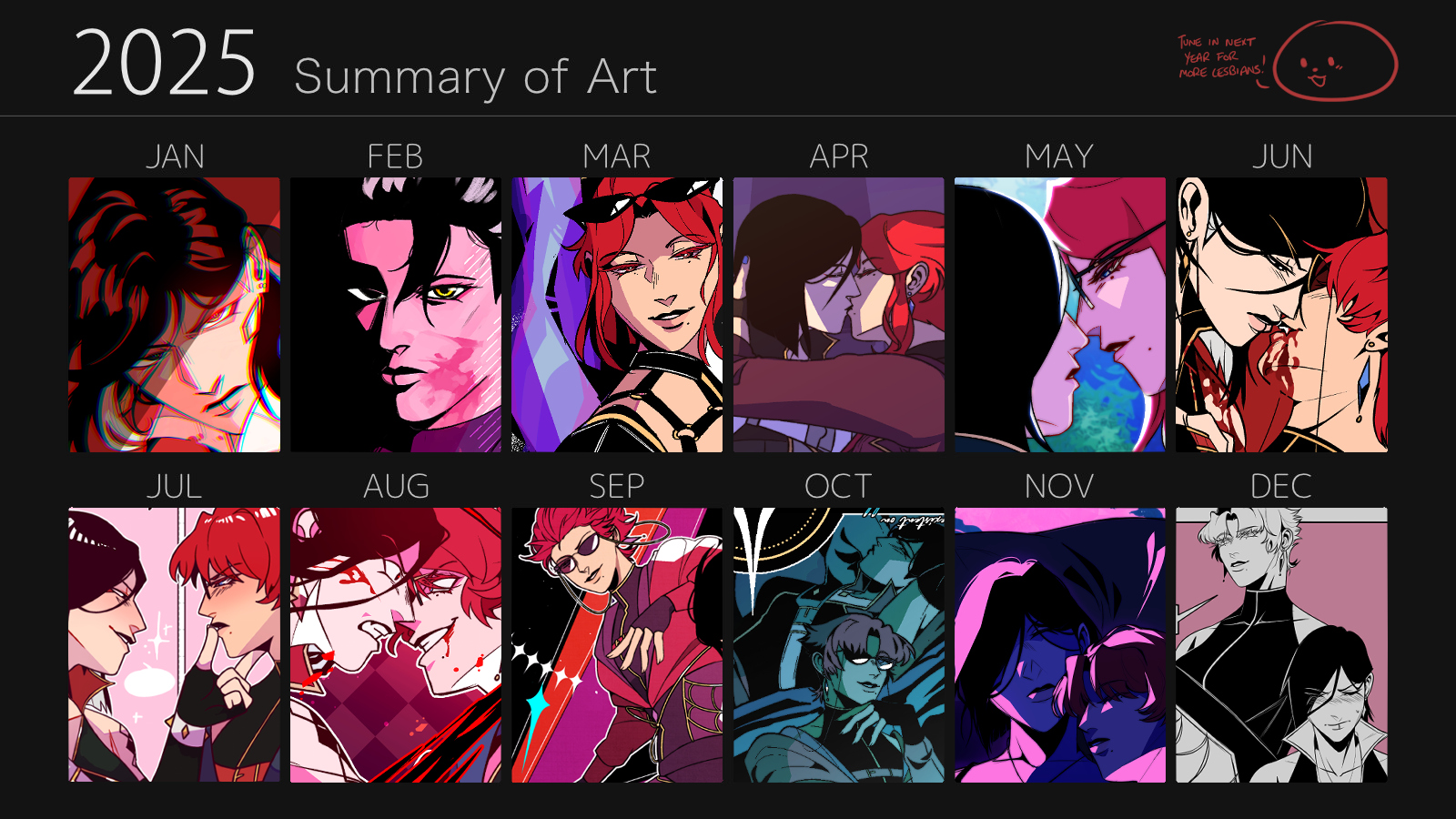This screenshot has width=1456, height=819.
Task: Click the red blob face doodle
Action: click(x=1335, y=61)
